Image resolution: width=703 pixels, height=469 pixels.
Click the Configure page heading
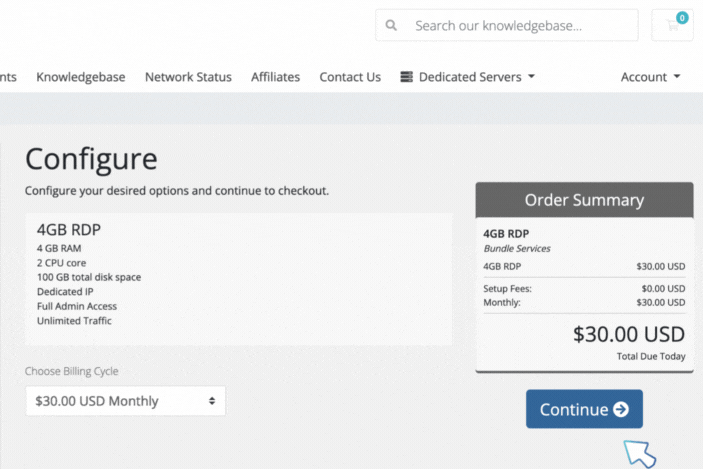(91, 159)
